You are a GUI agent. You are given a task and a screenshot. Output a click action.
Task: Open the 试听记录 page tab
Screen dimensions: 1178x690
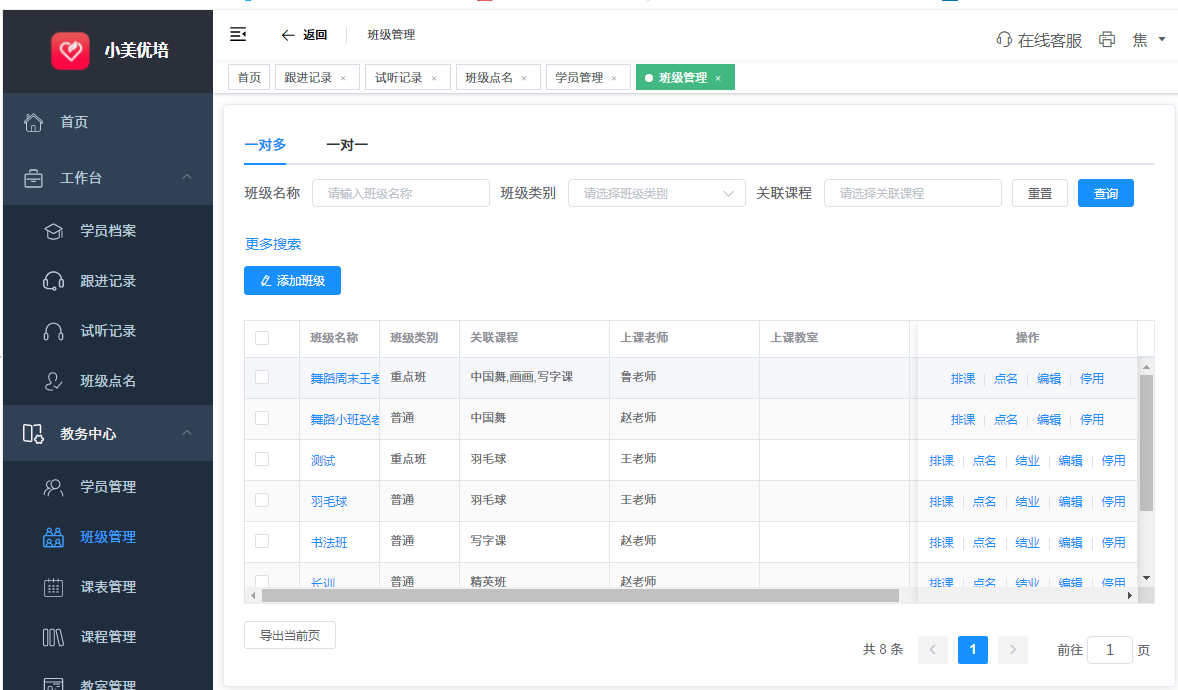pyautogui.click(x=399, y=78)
